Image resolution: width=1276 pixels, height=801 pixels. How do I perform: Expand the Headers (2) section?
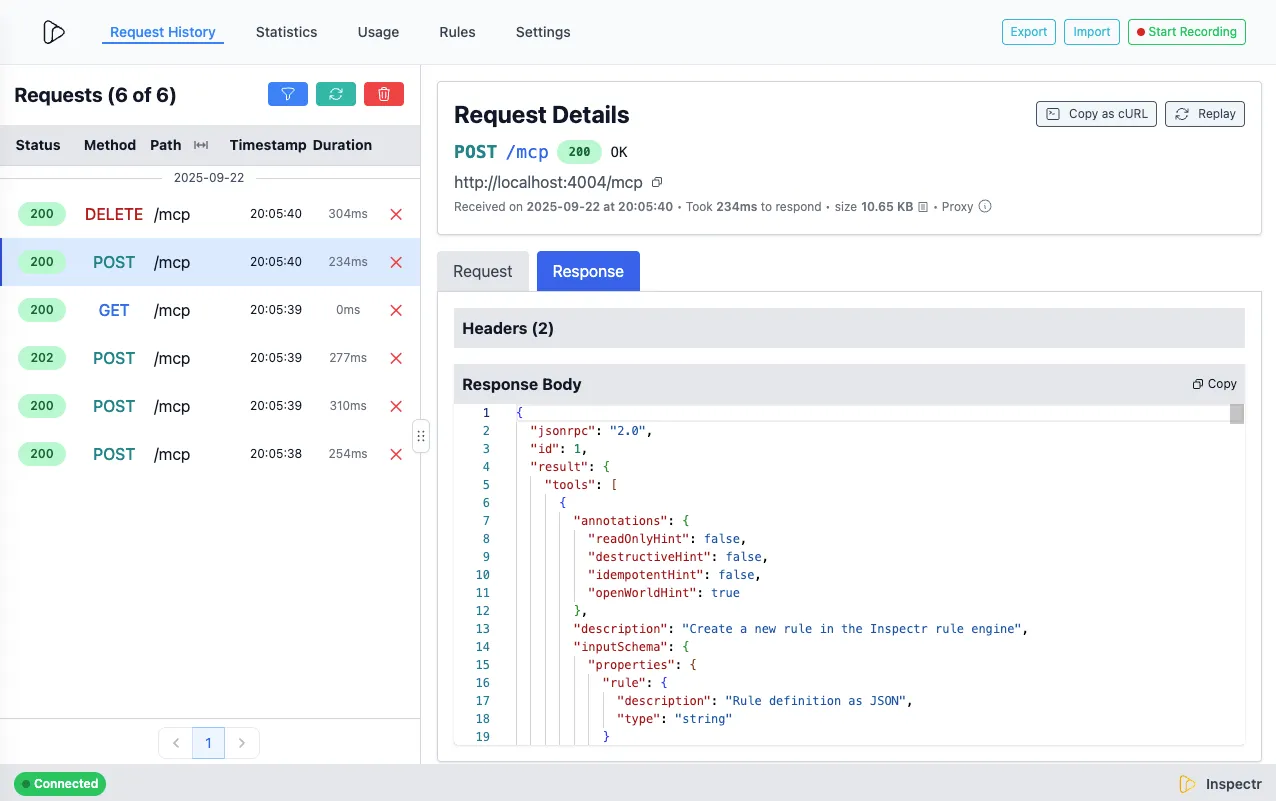849,328
